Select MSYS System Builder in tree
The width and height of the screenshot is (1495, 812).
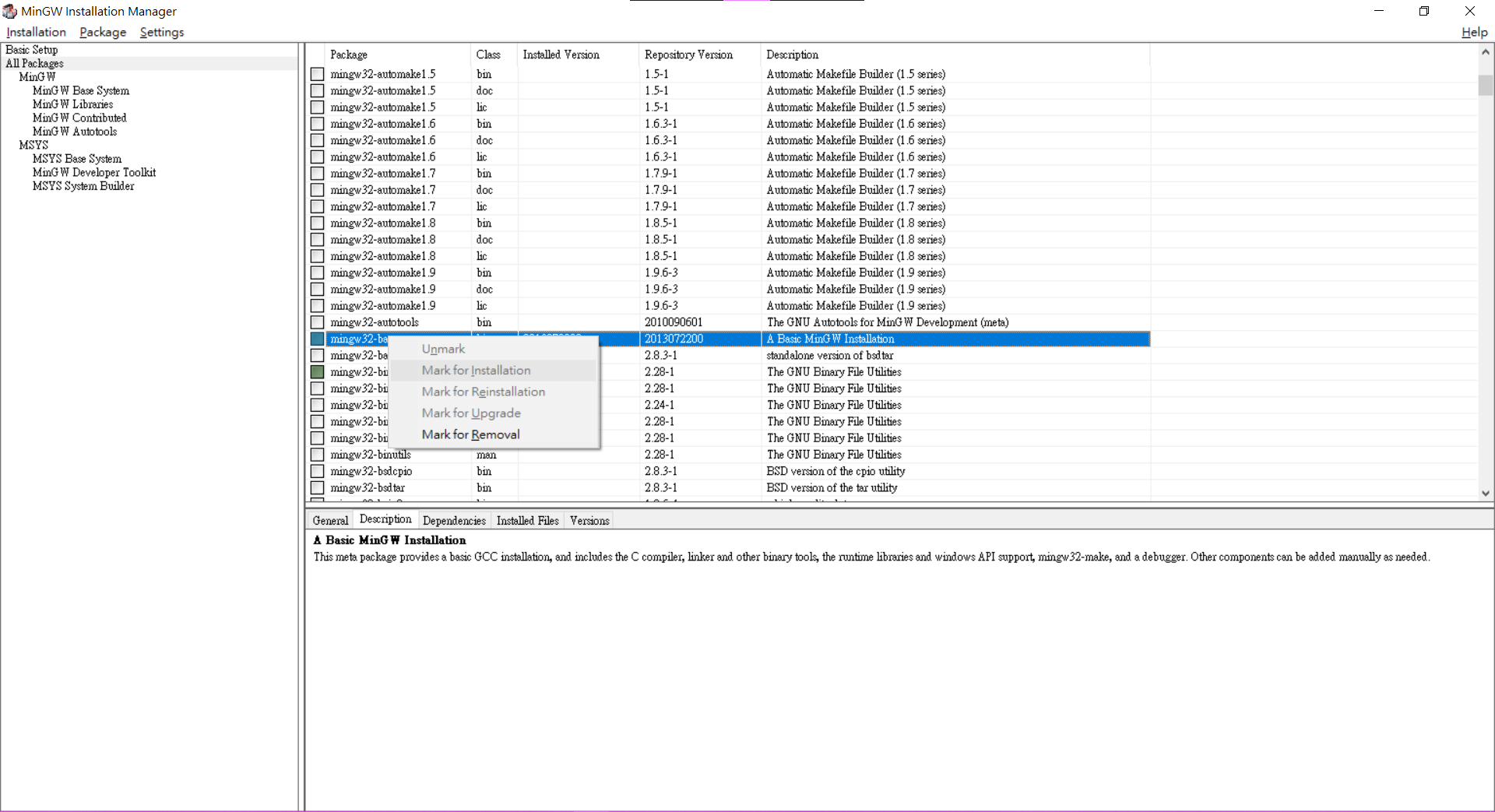[83, 186]
